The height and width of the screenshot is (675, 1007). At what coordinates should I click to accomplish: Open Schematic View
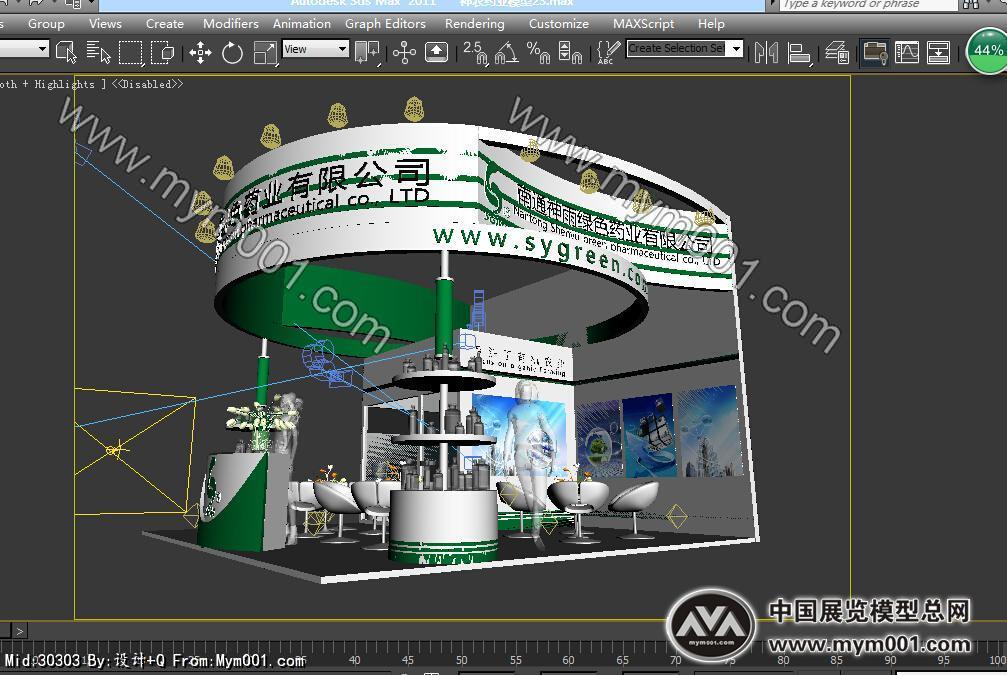tap(938, 52)
